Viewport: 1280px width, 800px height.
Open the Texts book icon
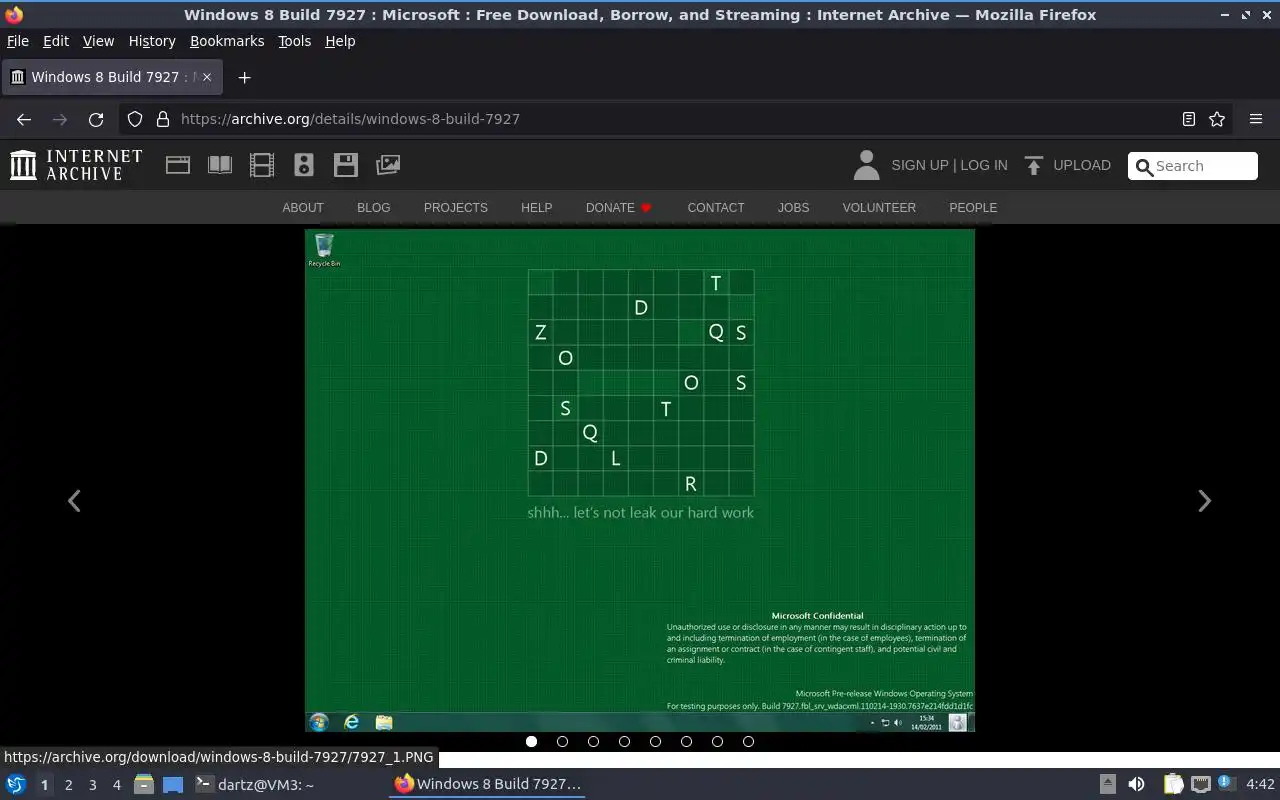tap(220, 165)
